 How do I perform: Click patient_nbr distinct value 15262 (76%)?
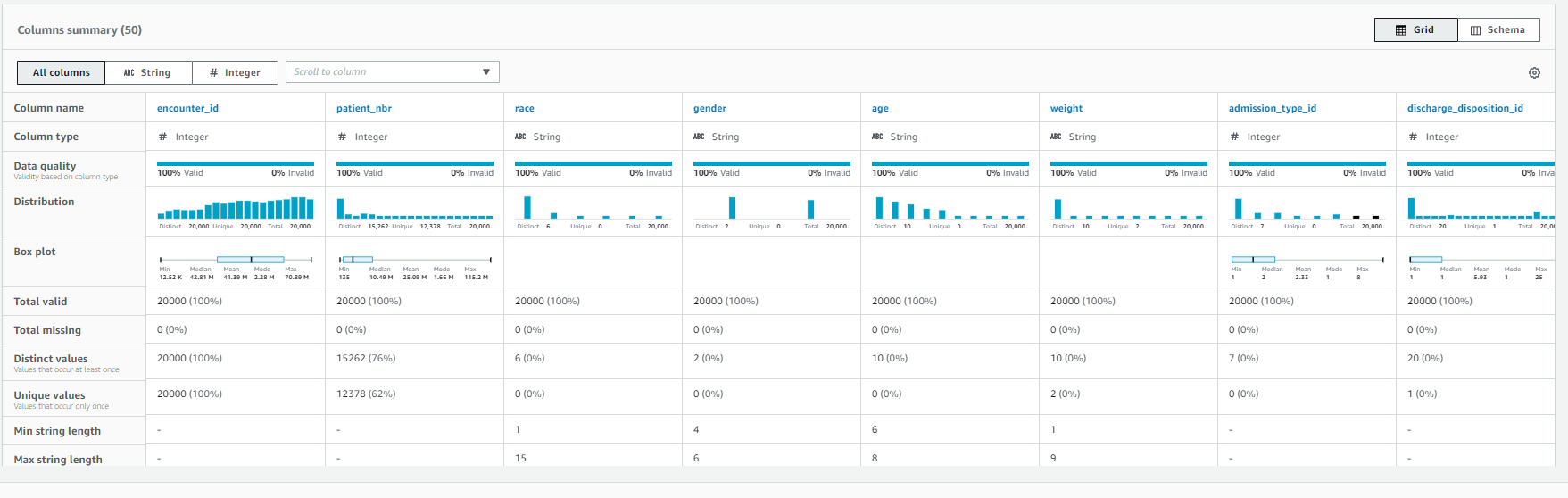[366, 358]
